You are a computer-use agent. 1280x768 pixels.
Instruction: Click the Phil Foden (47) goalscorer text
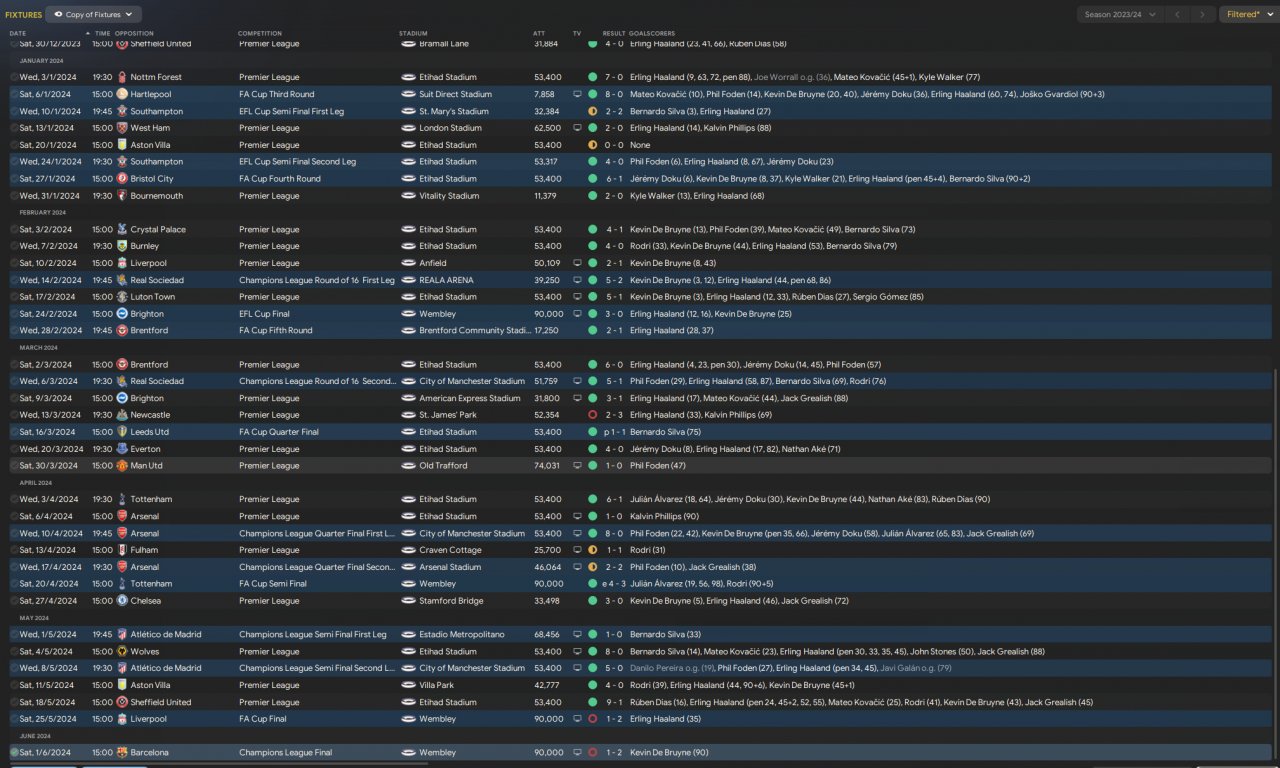pyautogui.click(x=658, y=466)
